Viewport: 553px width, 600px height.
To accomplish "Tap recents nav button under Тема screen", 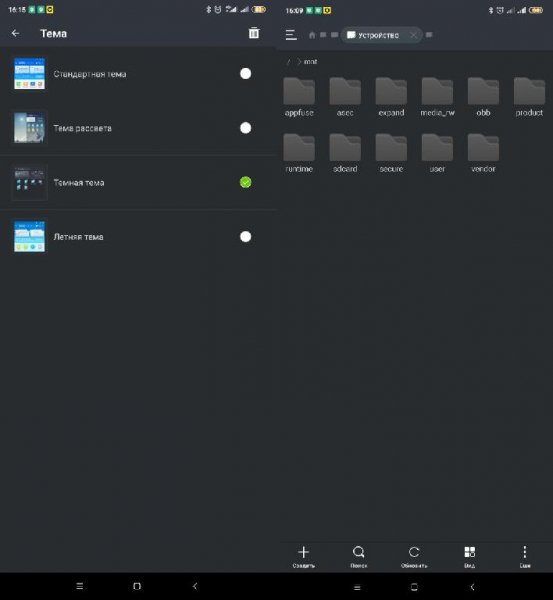I will click(80, 586).
